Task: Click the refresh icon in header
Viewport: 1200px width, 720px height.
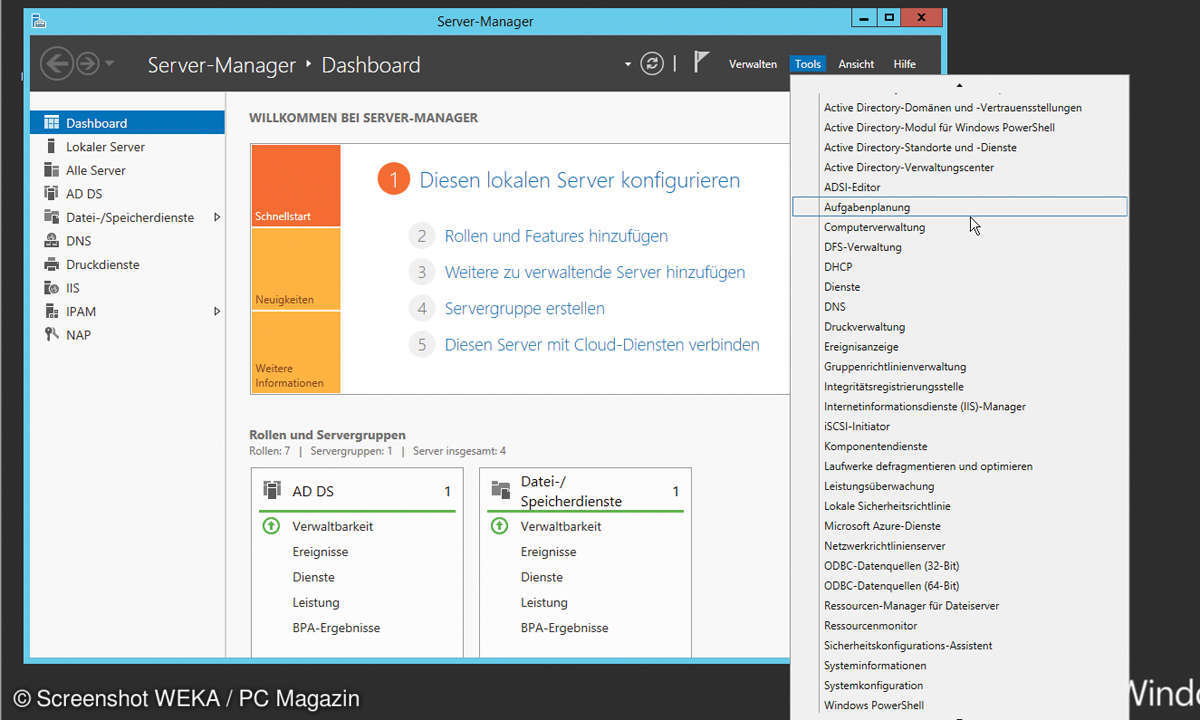Action: coord(652,64)
